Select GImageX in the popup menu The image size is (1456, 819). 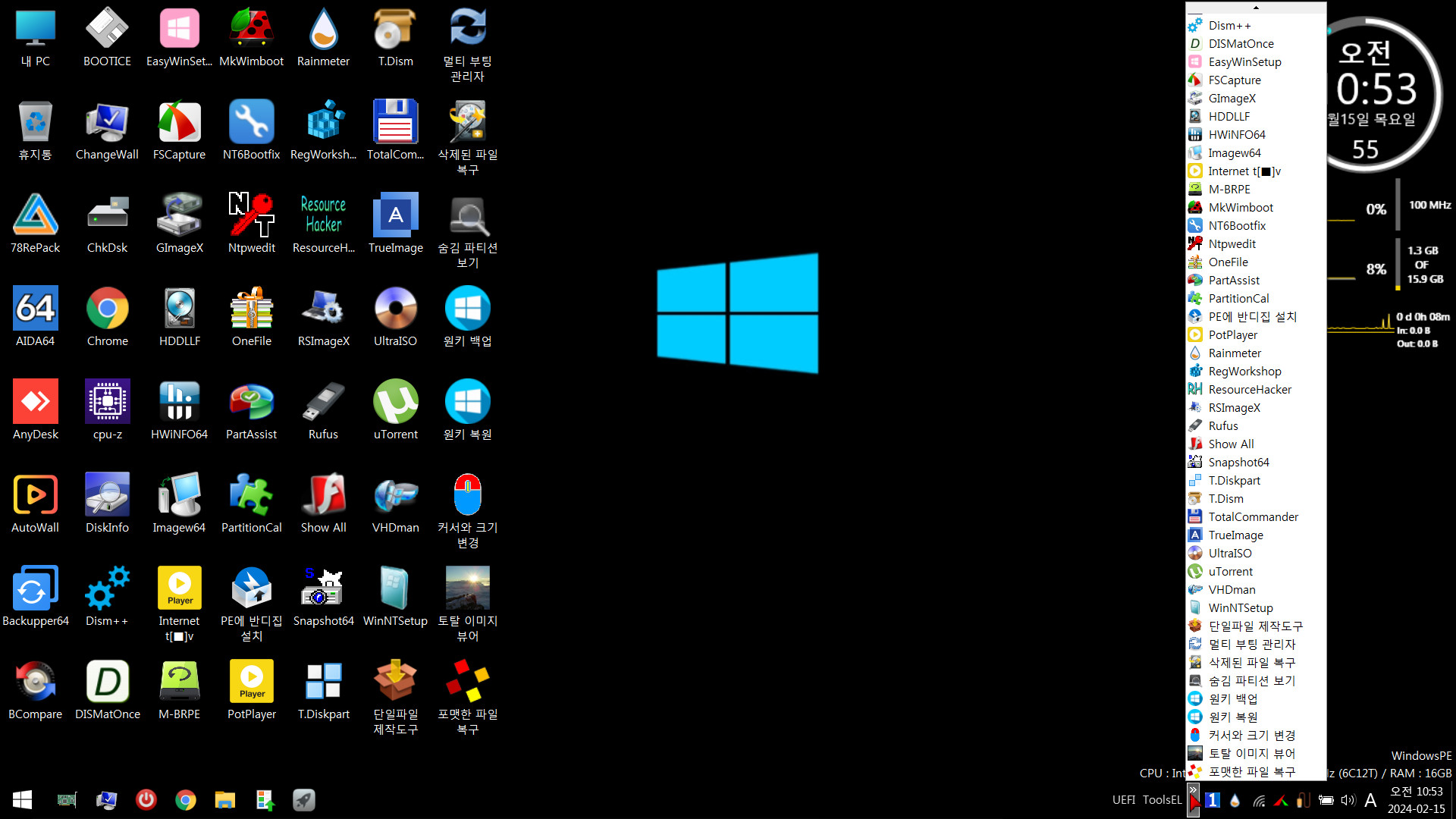(1256, 98)
